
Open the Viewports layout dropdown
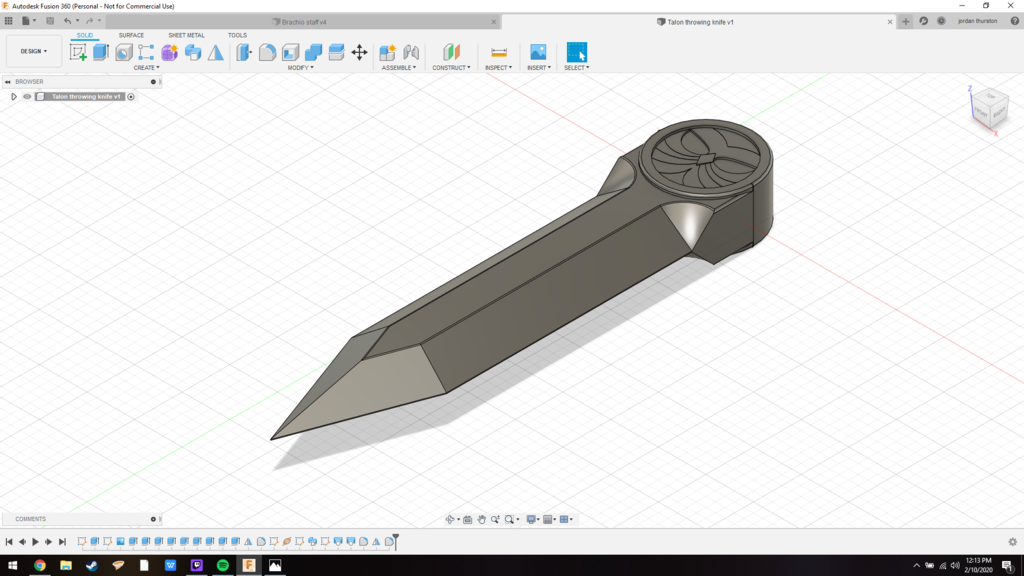566,519
